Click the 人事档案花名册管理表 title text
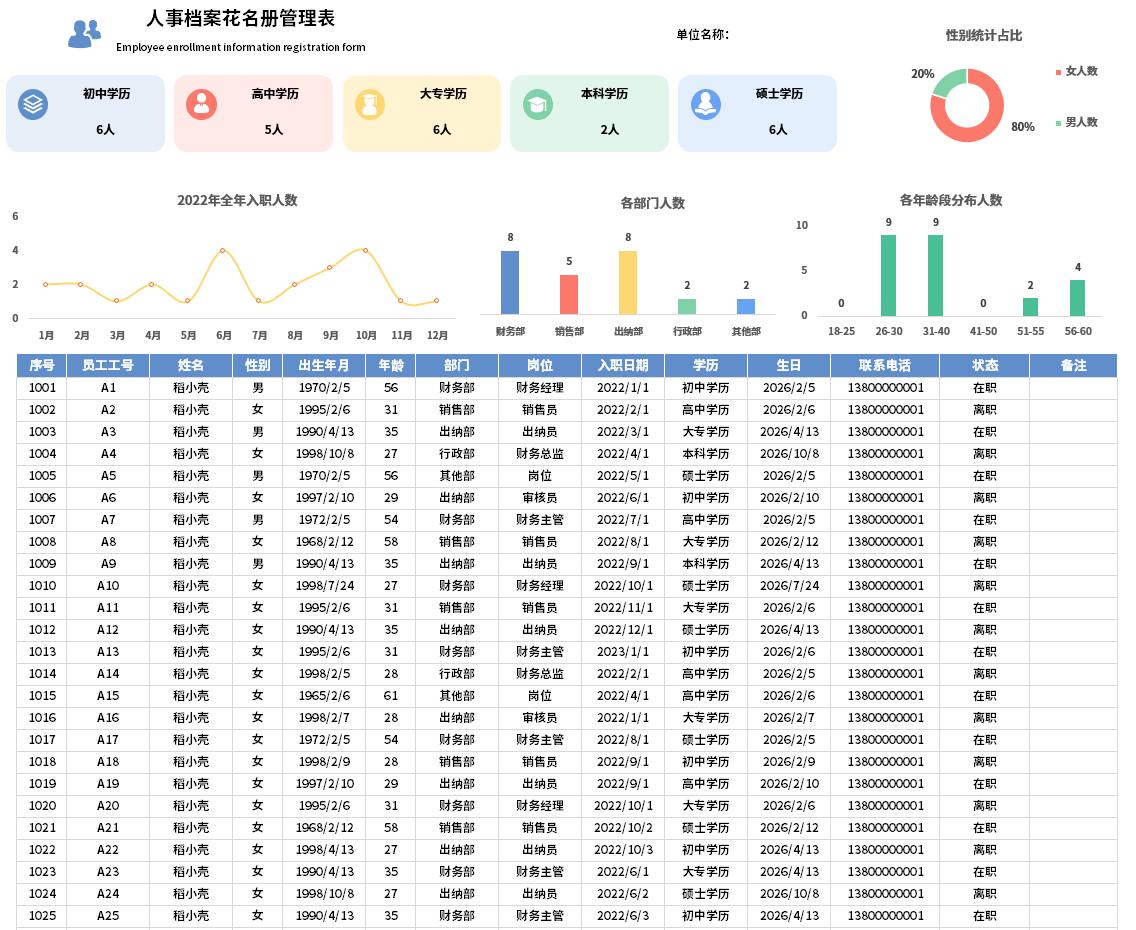This screenshot has height=930, width=1136. 240,19
